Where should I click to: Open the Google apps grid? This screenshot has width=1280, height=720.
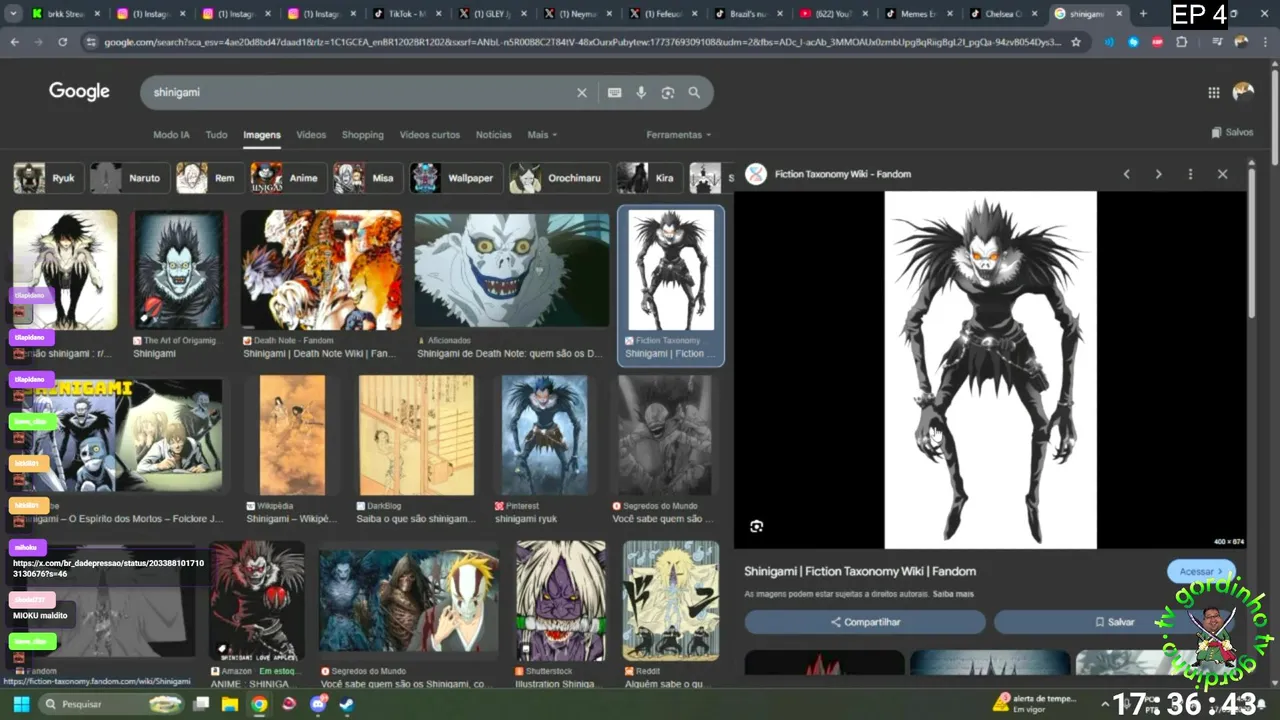pyautogui.click(x=1213, y=92)
